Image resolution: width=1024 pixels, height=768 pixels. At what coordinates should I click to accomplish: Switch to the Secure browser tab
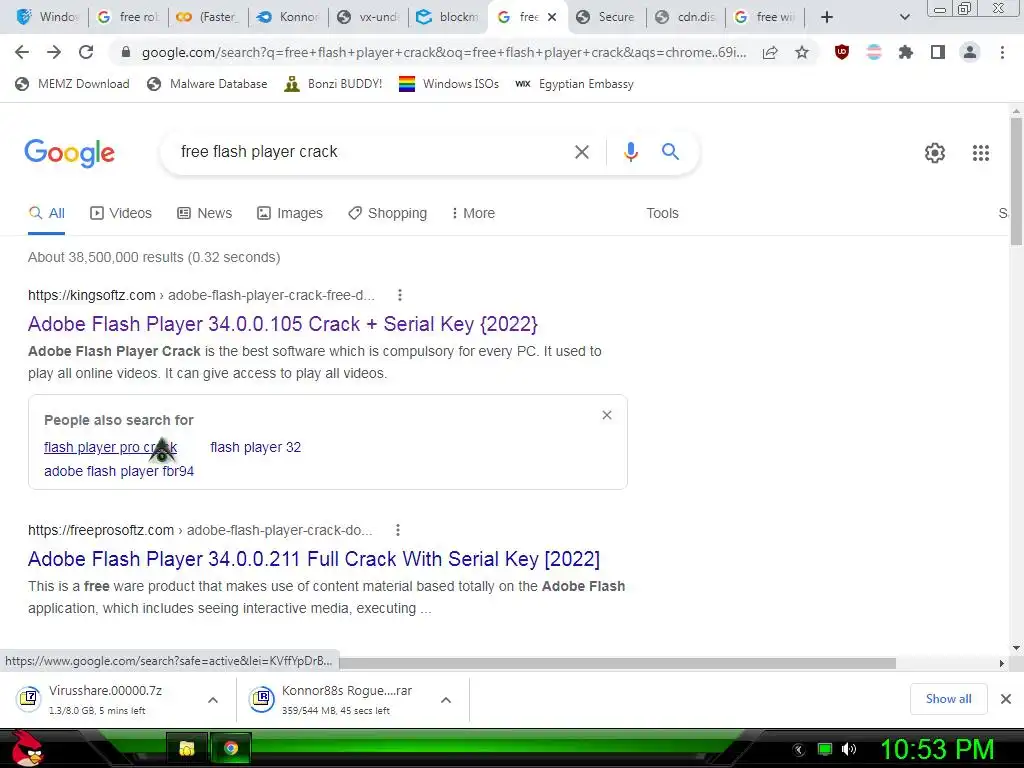[x=606, y=17]
